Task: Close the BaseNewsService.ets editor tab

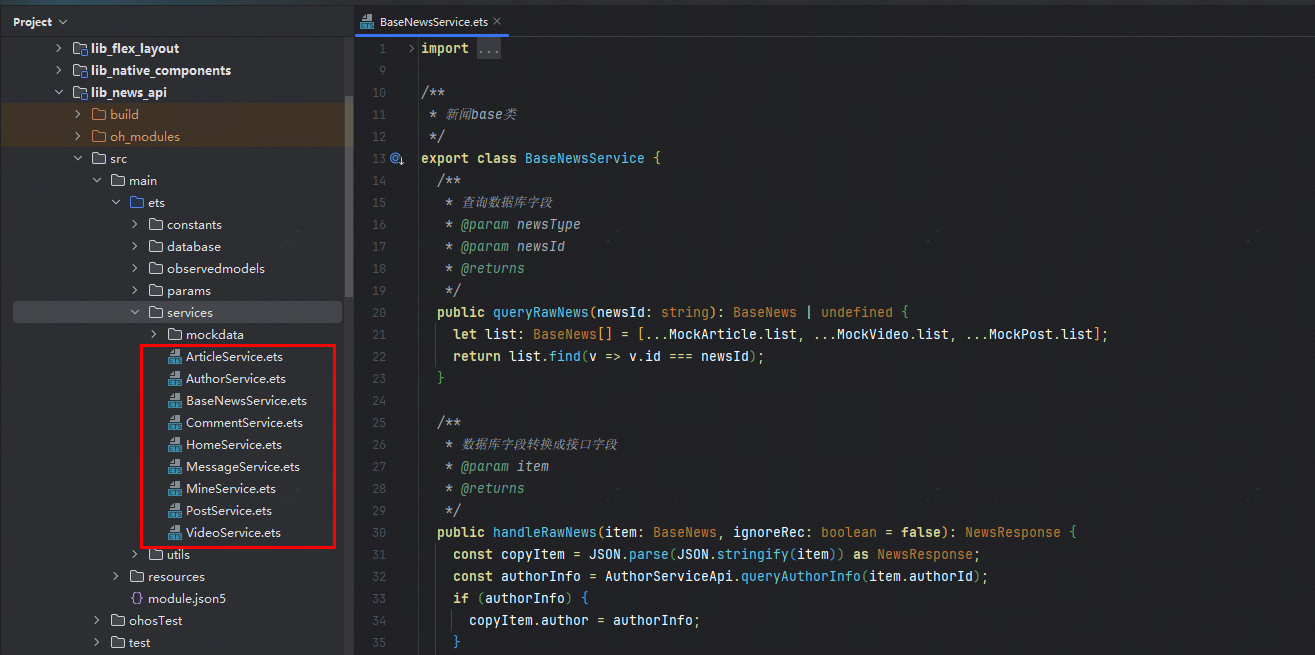Action: pyautogui.click(x=497, y=21)
